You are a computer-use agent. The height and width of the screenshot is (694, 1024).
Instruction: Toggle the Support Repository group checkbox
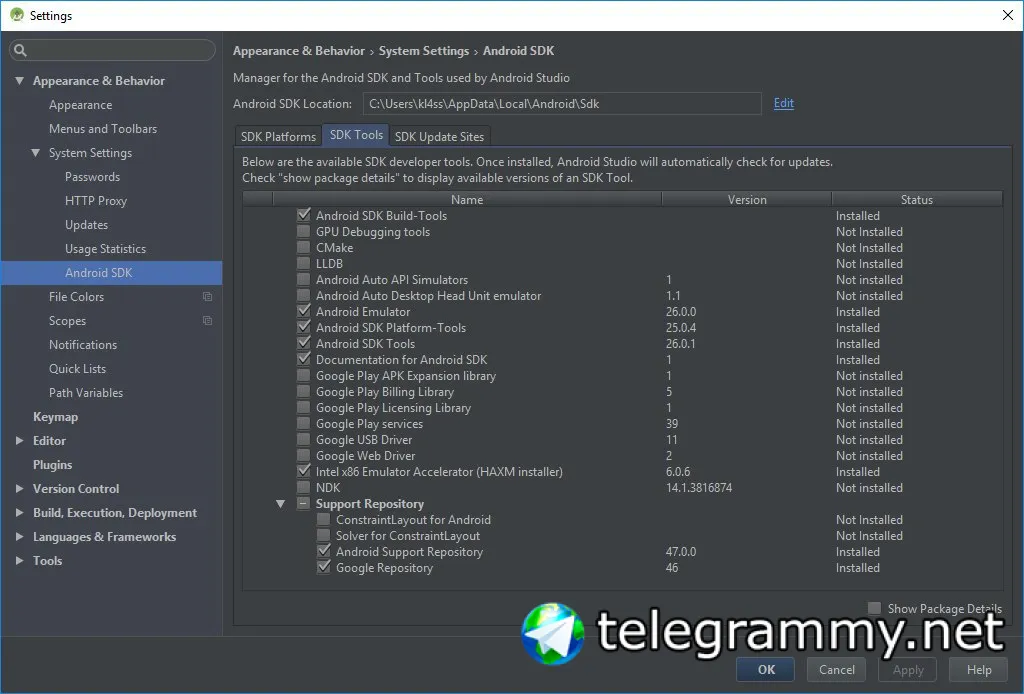point(304,503)
